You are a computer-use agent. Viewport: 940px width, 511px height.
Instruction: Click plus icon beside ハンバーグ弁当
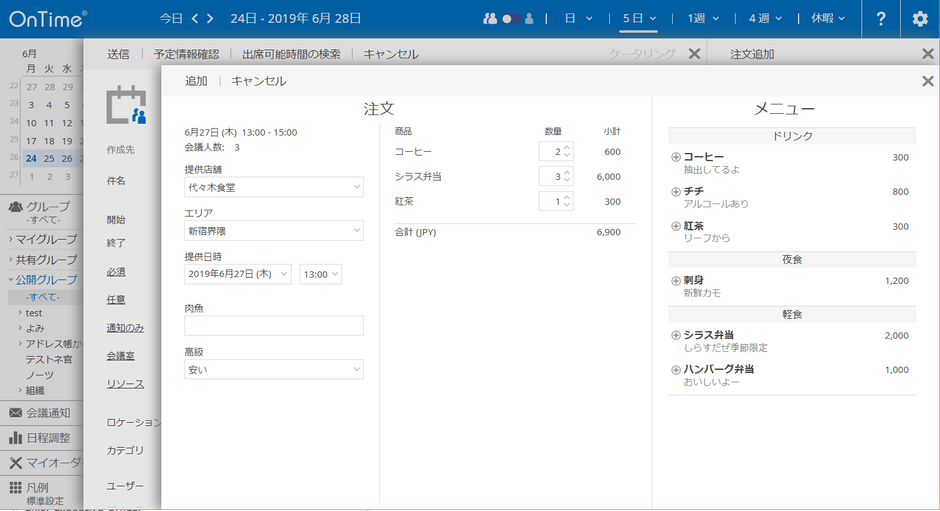(x=676, y=370)
